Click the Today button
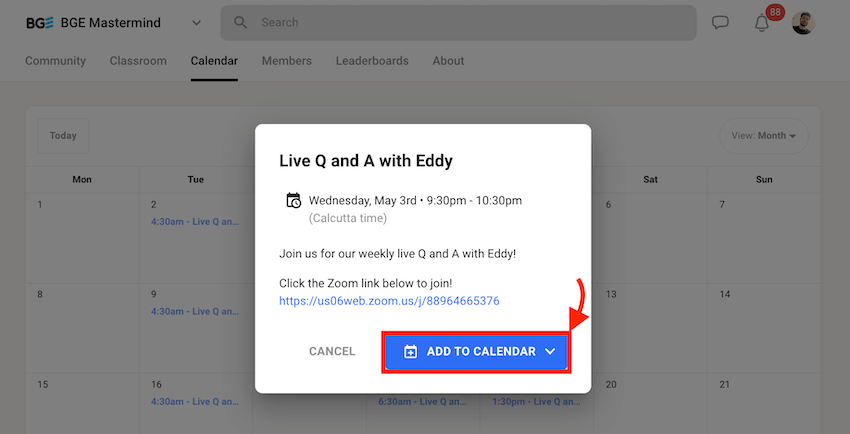Image resolution: width=850 pixels, height=434 pixels. [x=63, y=136]
